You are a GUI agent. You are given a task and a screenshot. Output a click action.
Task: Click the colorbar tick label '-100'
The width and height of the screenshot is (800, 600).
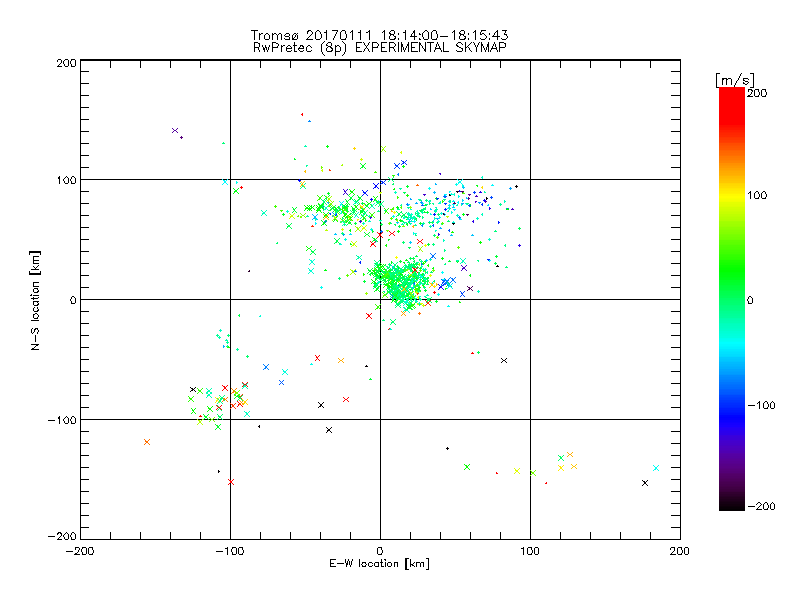761,405
